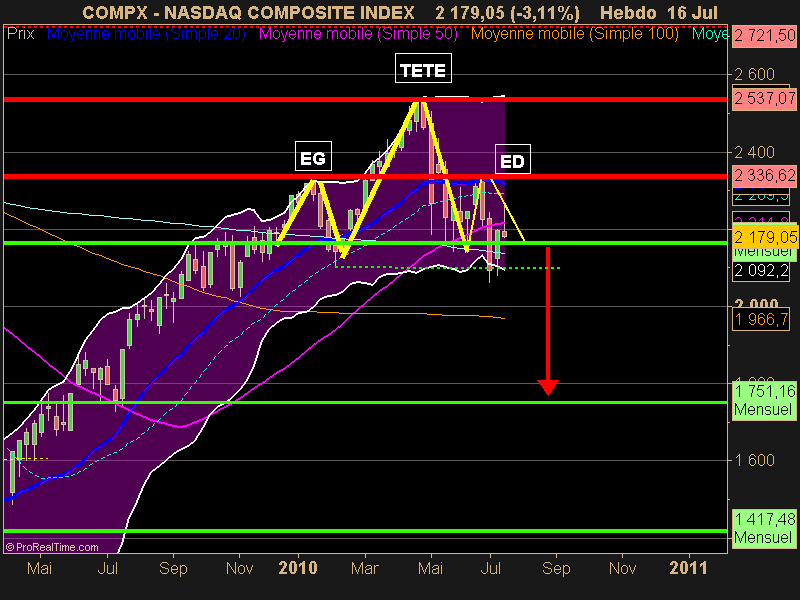This screenshot has width=800, height=600.
Task: Click the 2 600 axis price level
Action: [754, 74]
